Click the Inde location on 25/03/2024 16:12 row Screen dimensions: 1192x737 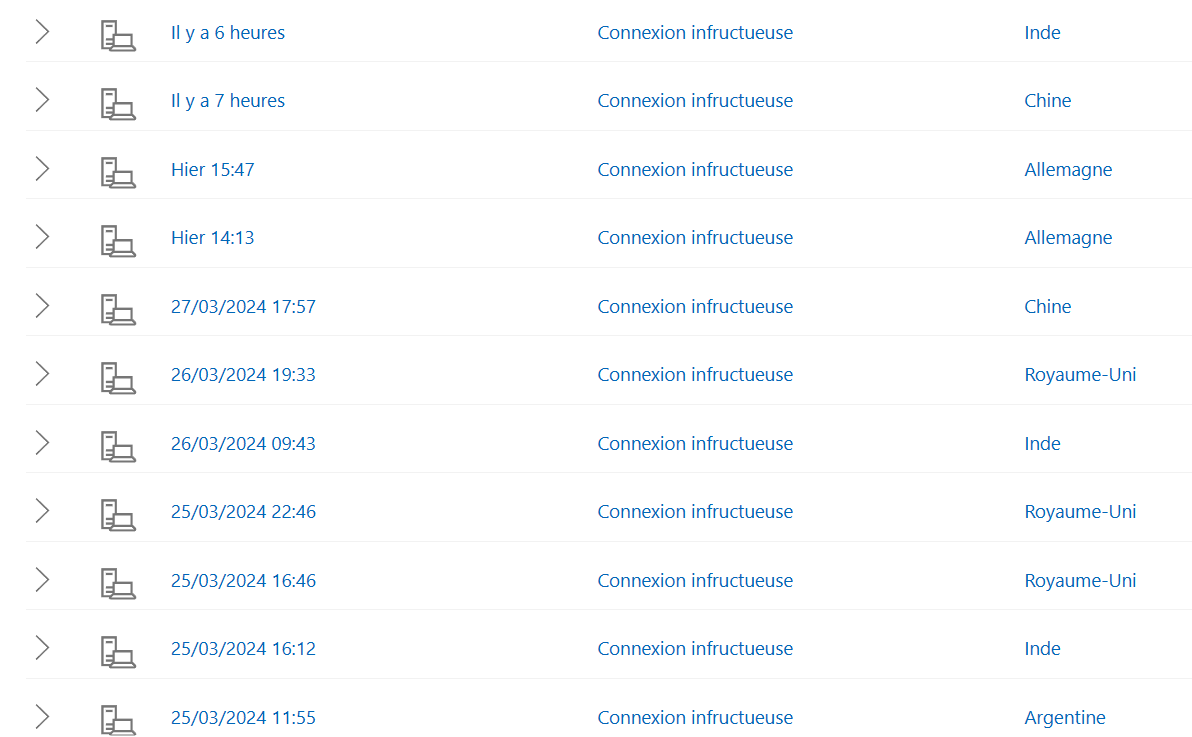pos(1041,649)
